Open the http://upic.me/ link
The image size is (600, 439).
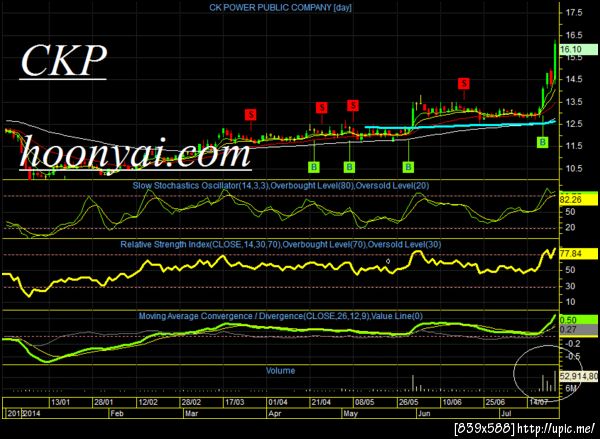558,428
